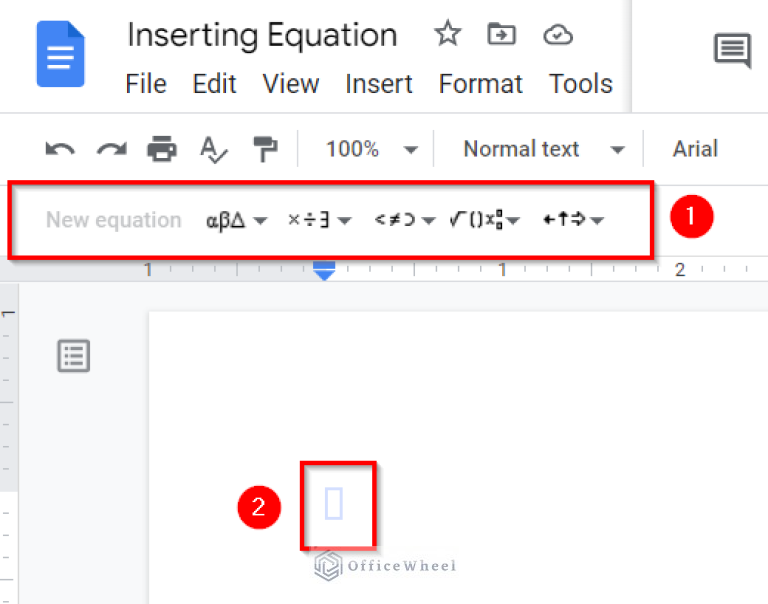Open the comment history icon
The height and width of the screenshot is (604, 768).
pyautogui.click(x=731, y=50)
